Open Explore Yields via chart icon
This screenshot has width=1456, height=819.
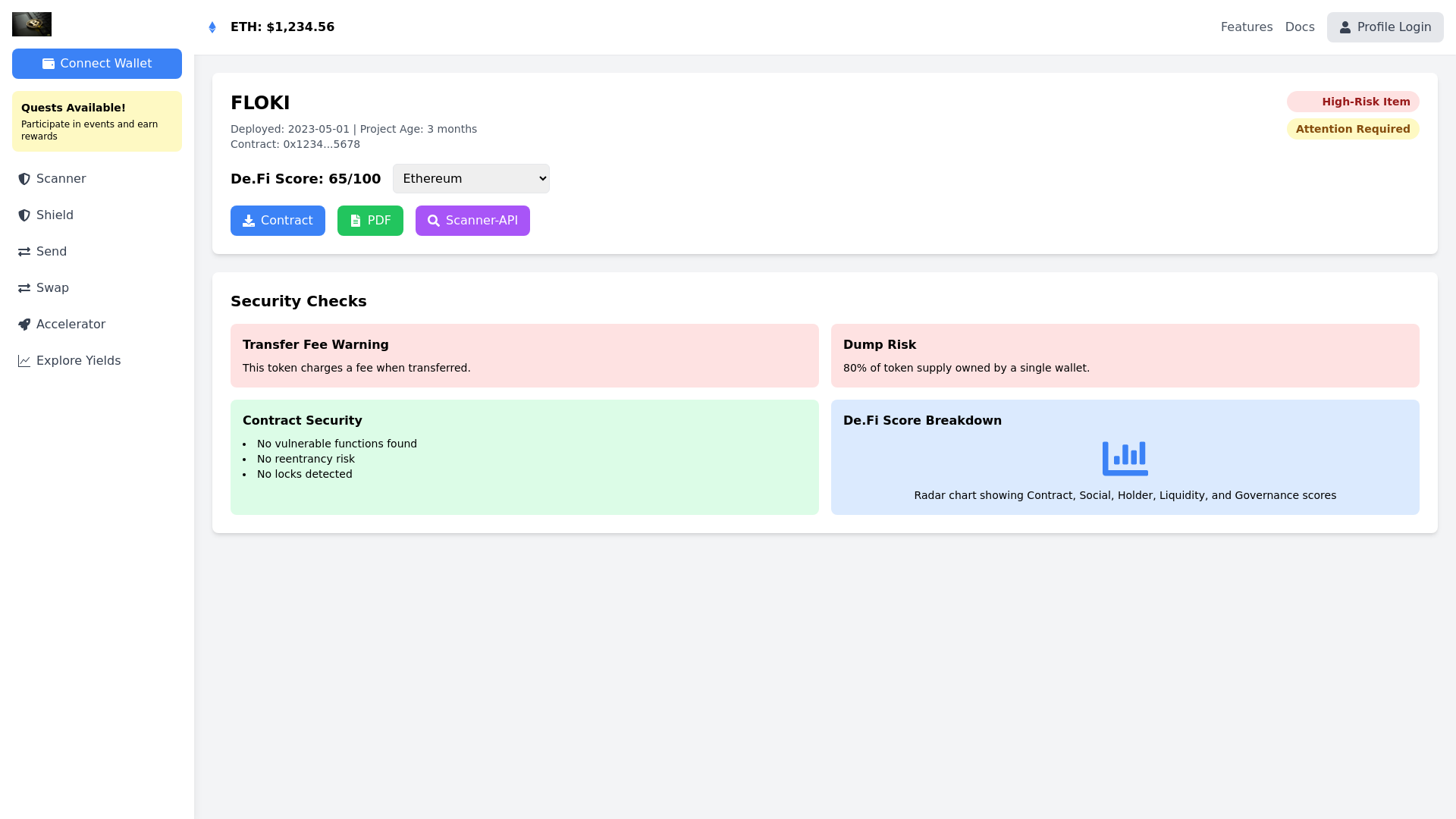(24, 360)
